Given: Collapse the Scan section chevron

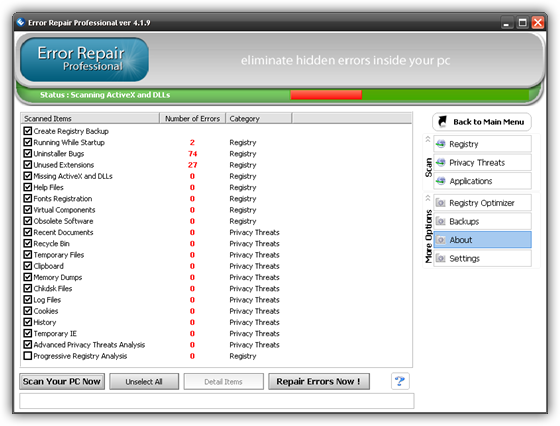Looking at the screenshot, I should tap(428, 140).
